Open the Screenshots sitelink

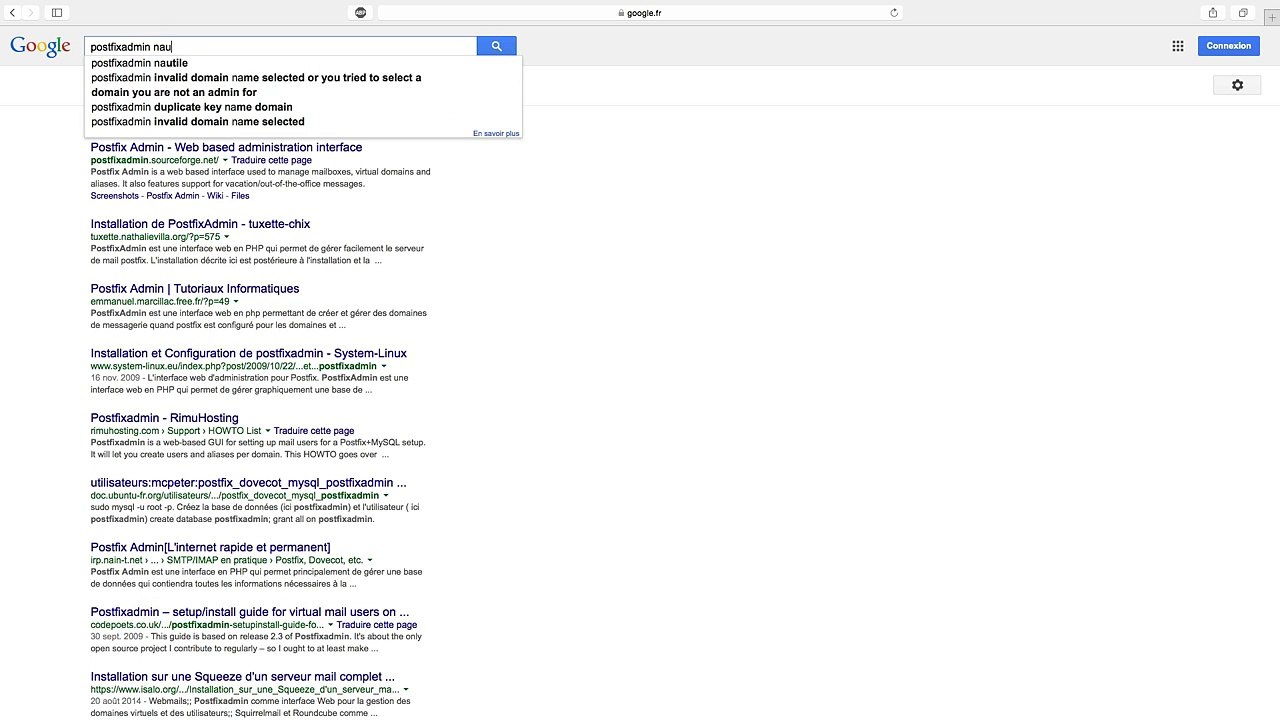tap(114, 196)
